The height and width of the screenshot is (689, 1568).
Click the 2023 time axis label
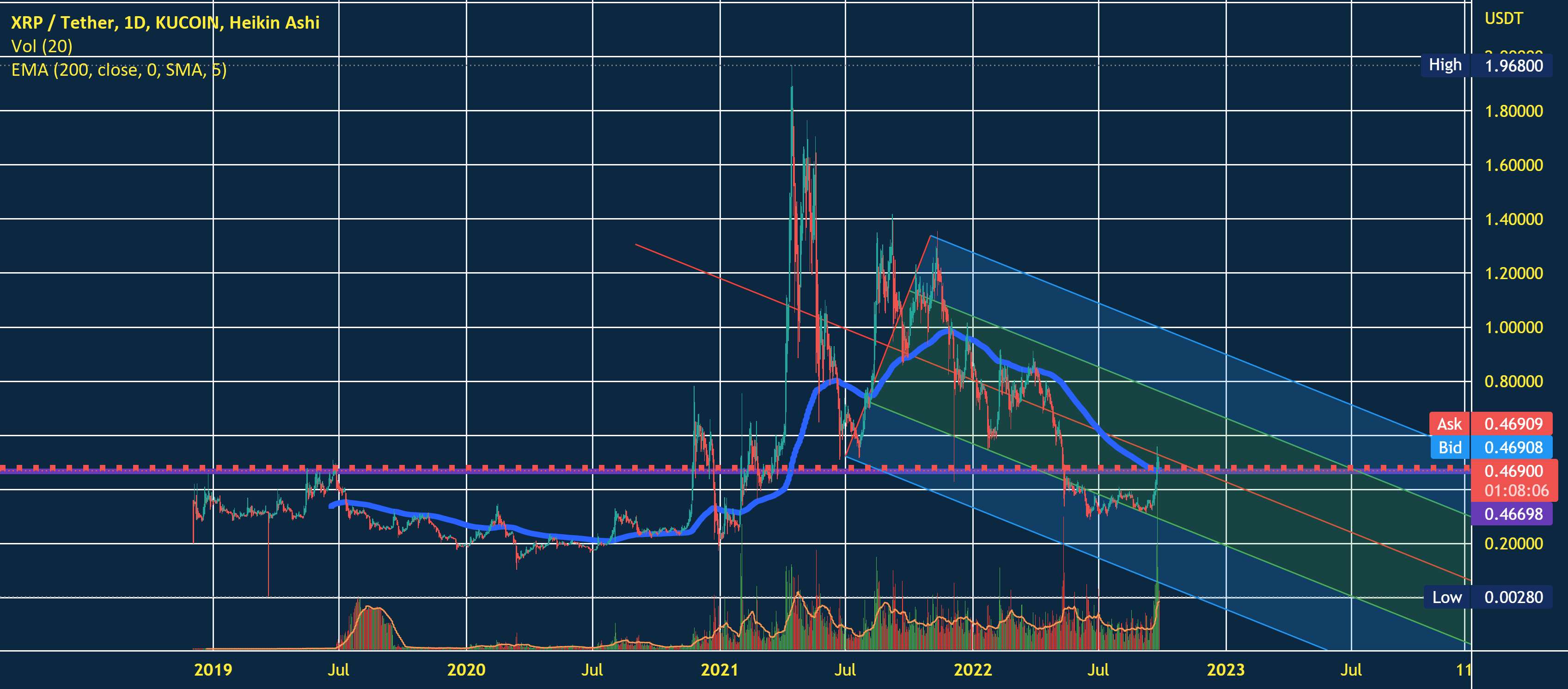[x=1226, y=670]
